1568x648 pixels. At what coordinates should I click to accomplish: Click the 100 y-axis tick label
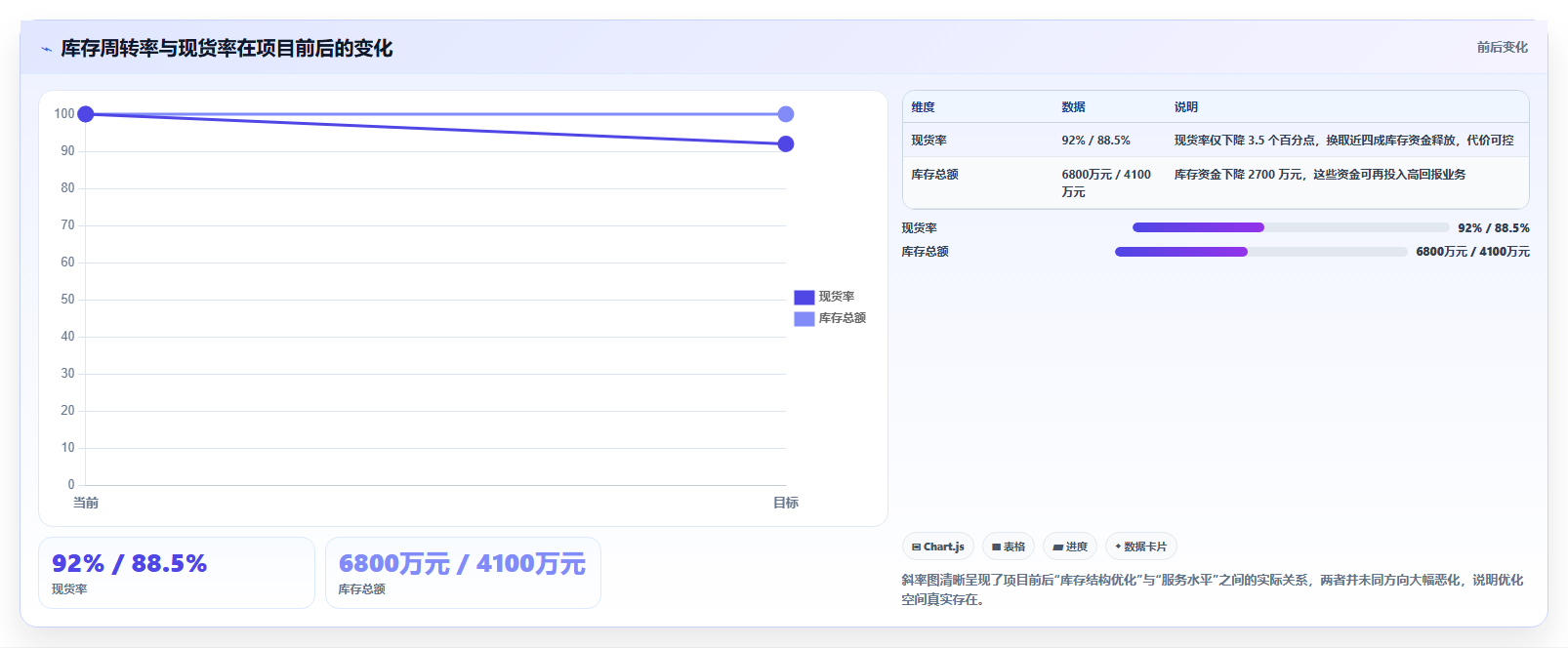tap(64, 114)
